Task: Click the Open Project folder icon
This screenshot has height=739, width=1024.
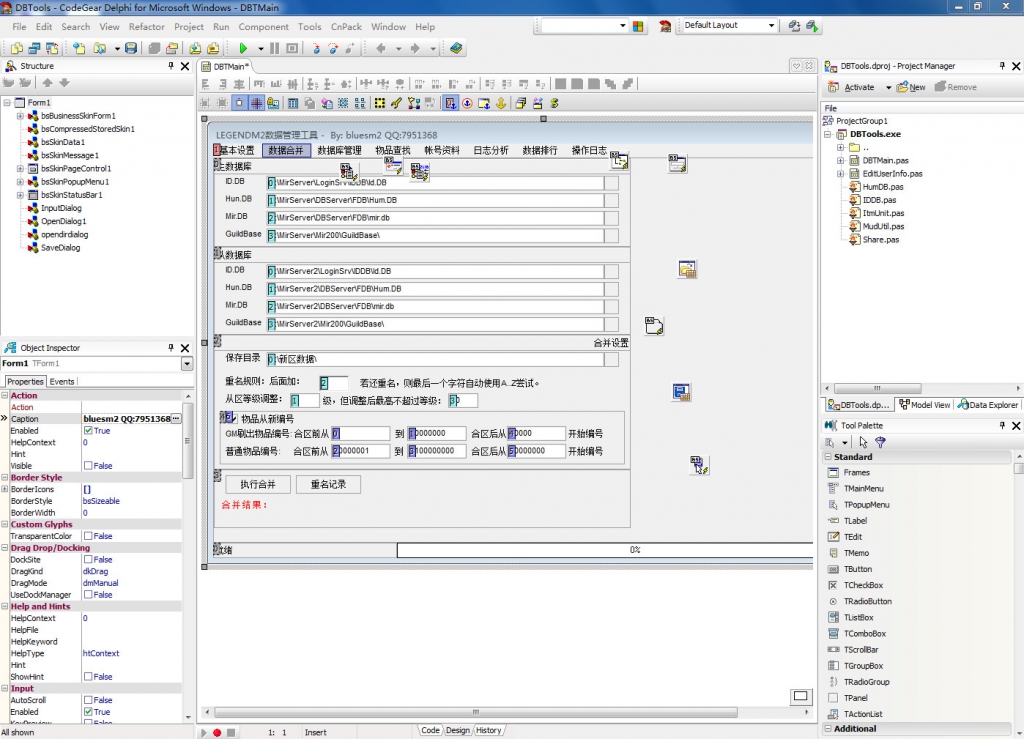Action: pyautogui.click(x=100, y=48)
